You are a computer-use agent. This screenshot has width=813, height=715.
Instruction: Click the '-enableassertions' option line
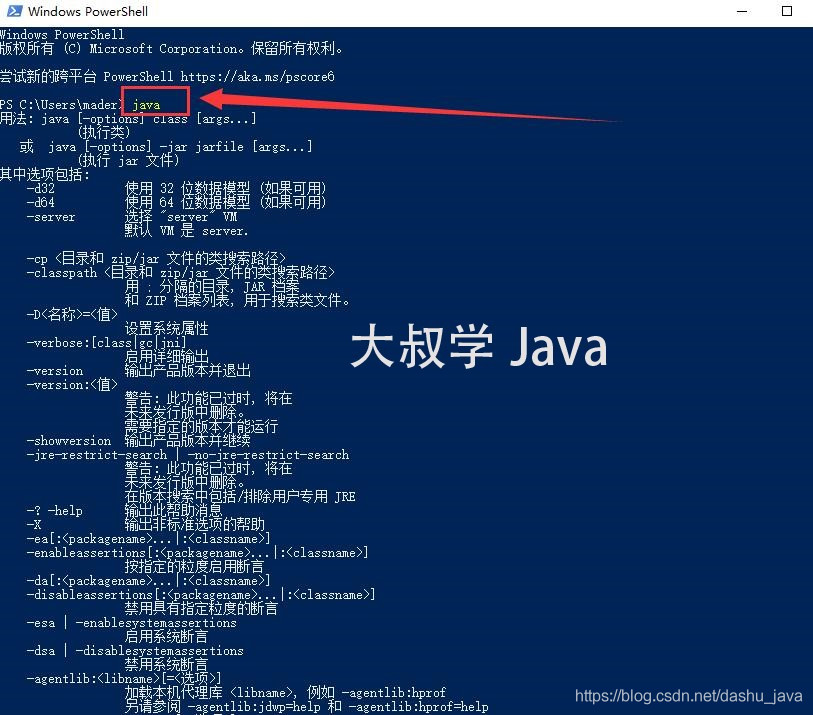click(x=198, y=553)
